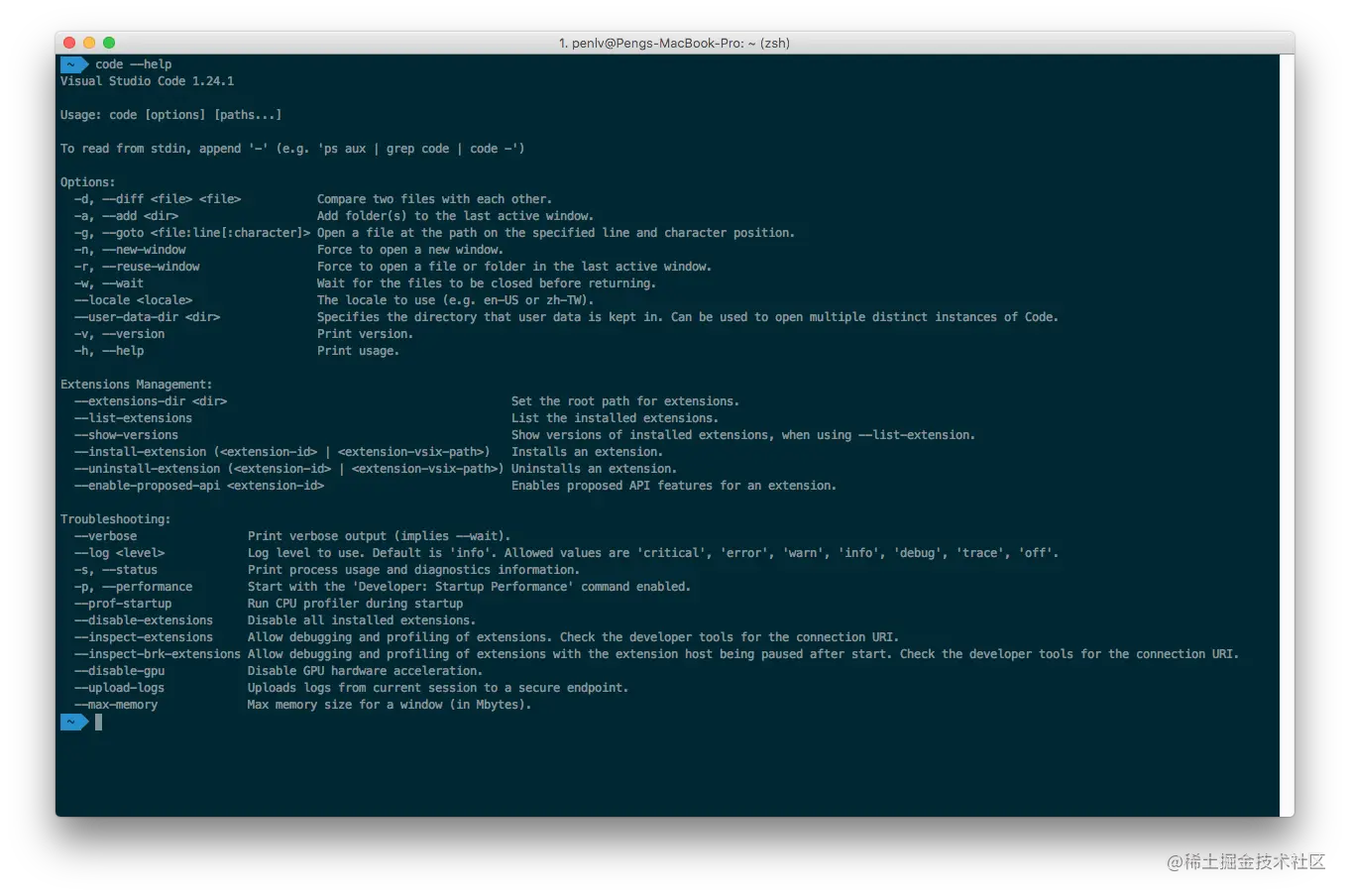Viewport: 1350px width, 896px height.
Task: Click the 'code --help' command text
Action: [134, 64]
